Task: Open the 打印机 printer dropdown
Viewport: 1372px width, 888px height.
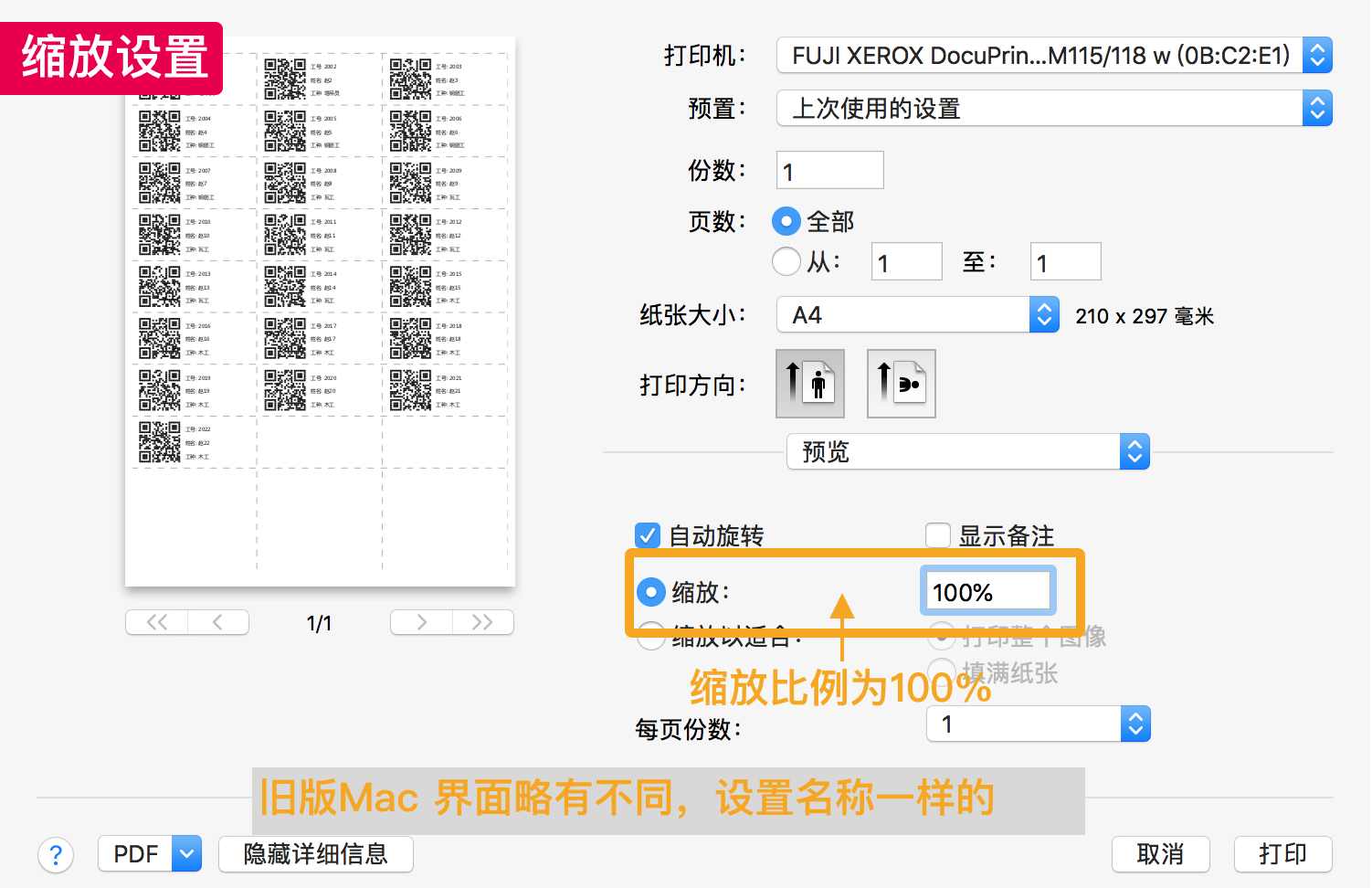Action: click(1054, 56)
